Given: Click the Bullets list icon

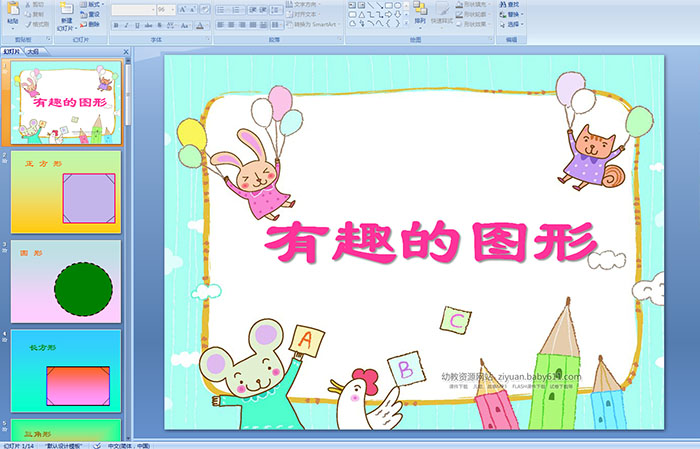Looking at the screenshot, I should click(221, 10).
